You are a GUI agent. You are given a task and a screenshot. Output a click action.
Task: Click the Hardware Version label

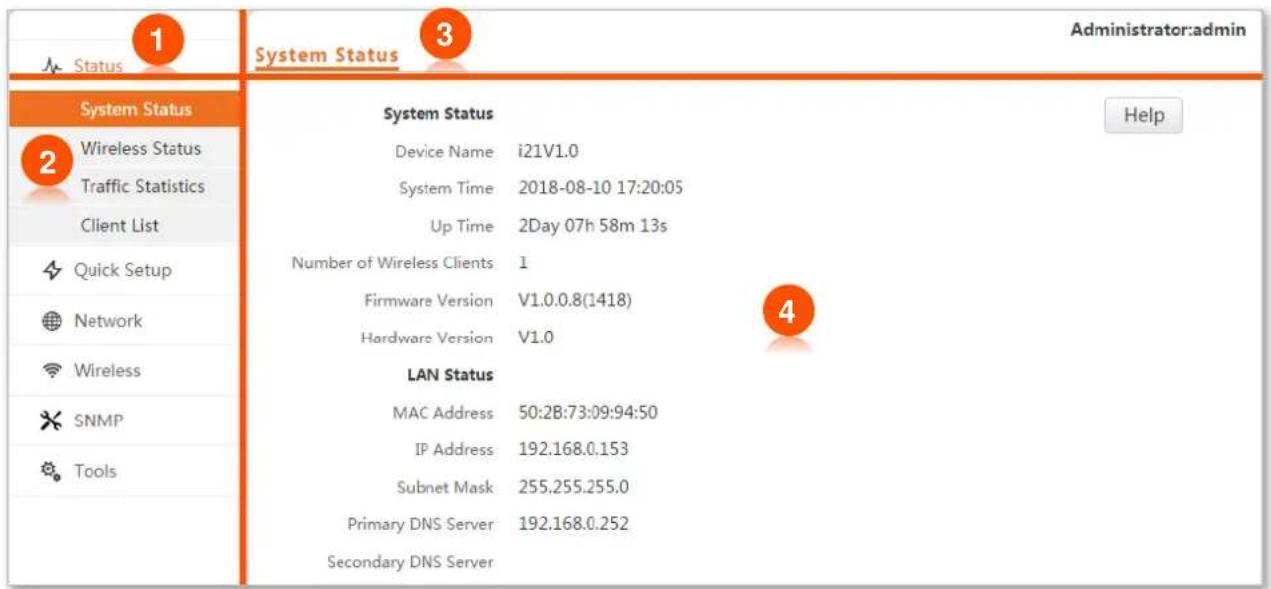click(426, 338)
